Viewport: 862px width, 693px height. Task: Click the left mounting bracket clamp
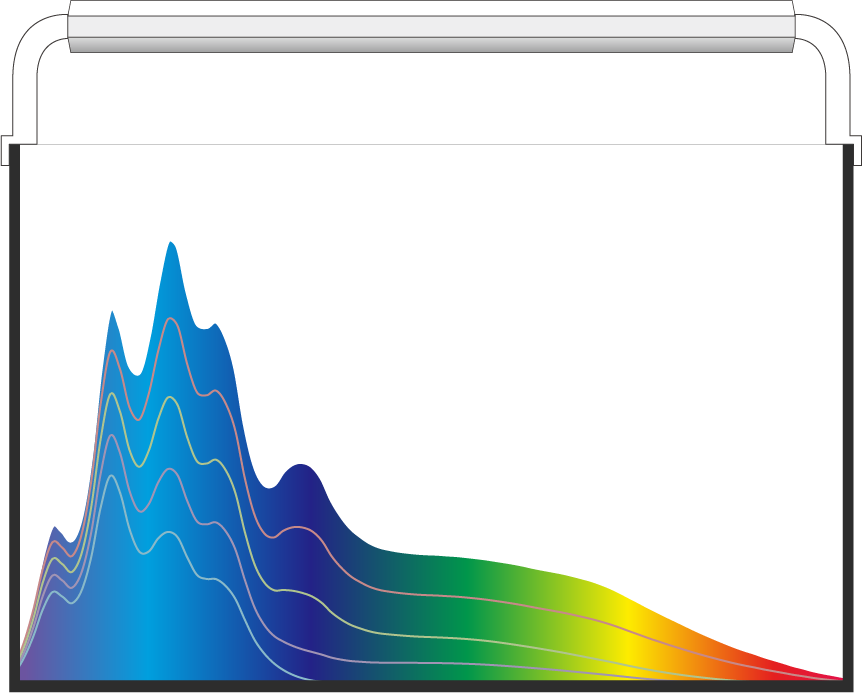5,150
